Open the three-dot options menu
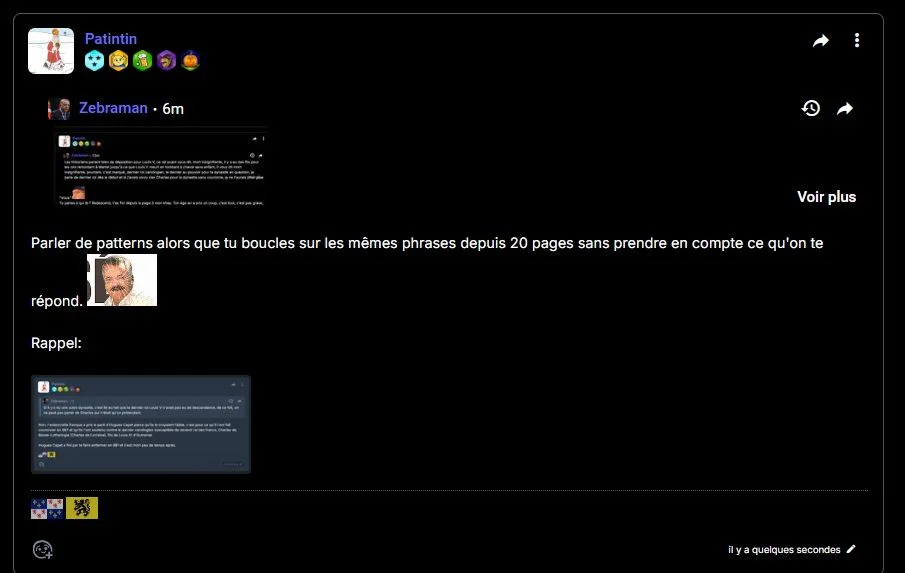905x573 pixels. tap(857, 40)
